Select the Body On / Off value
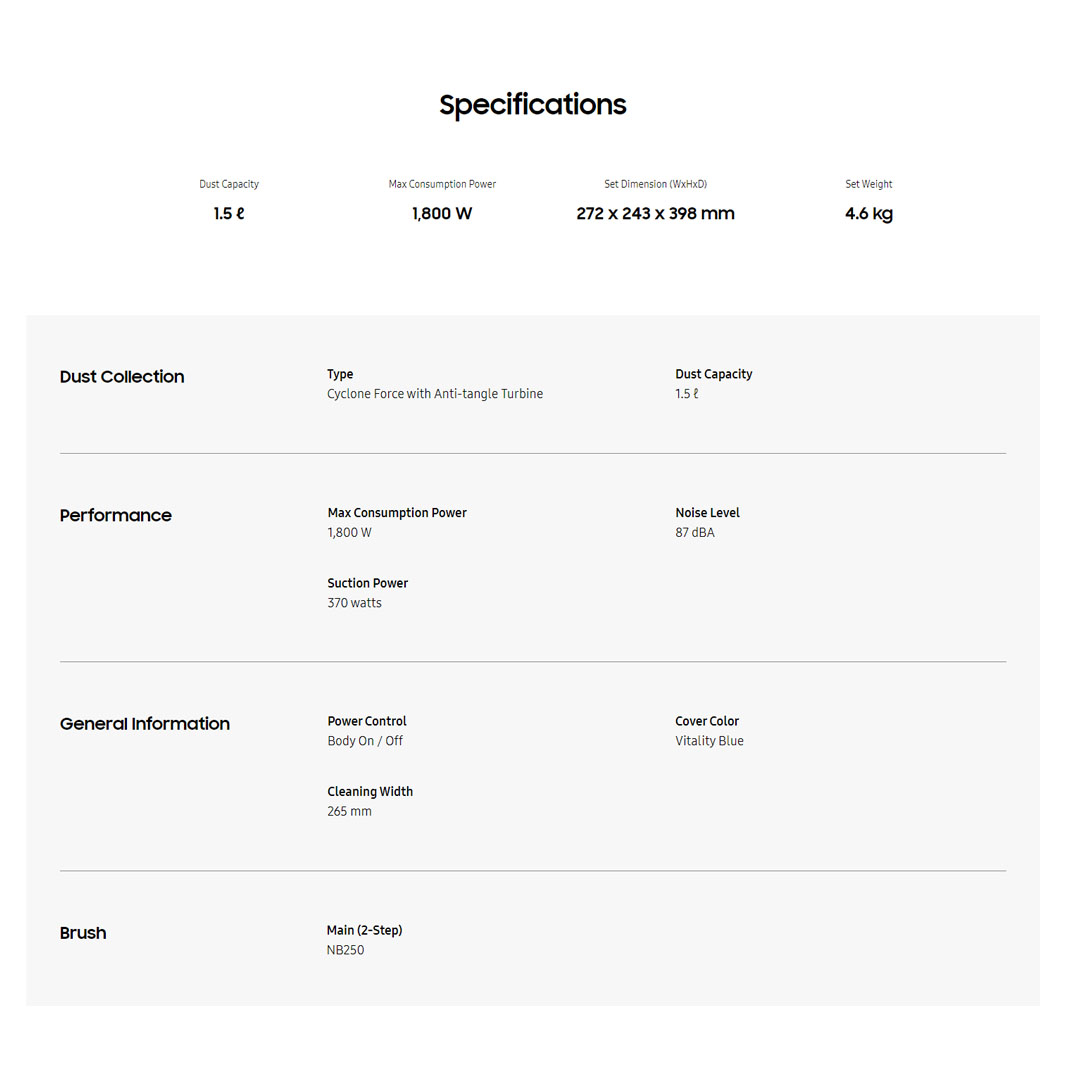The width and height of the screenshot is (1080, 1080). pyautogui.click(x=365, y=741)
